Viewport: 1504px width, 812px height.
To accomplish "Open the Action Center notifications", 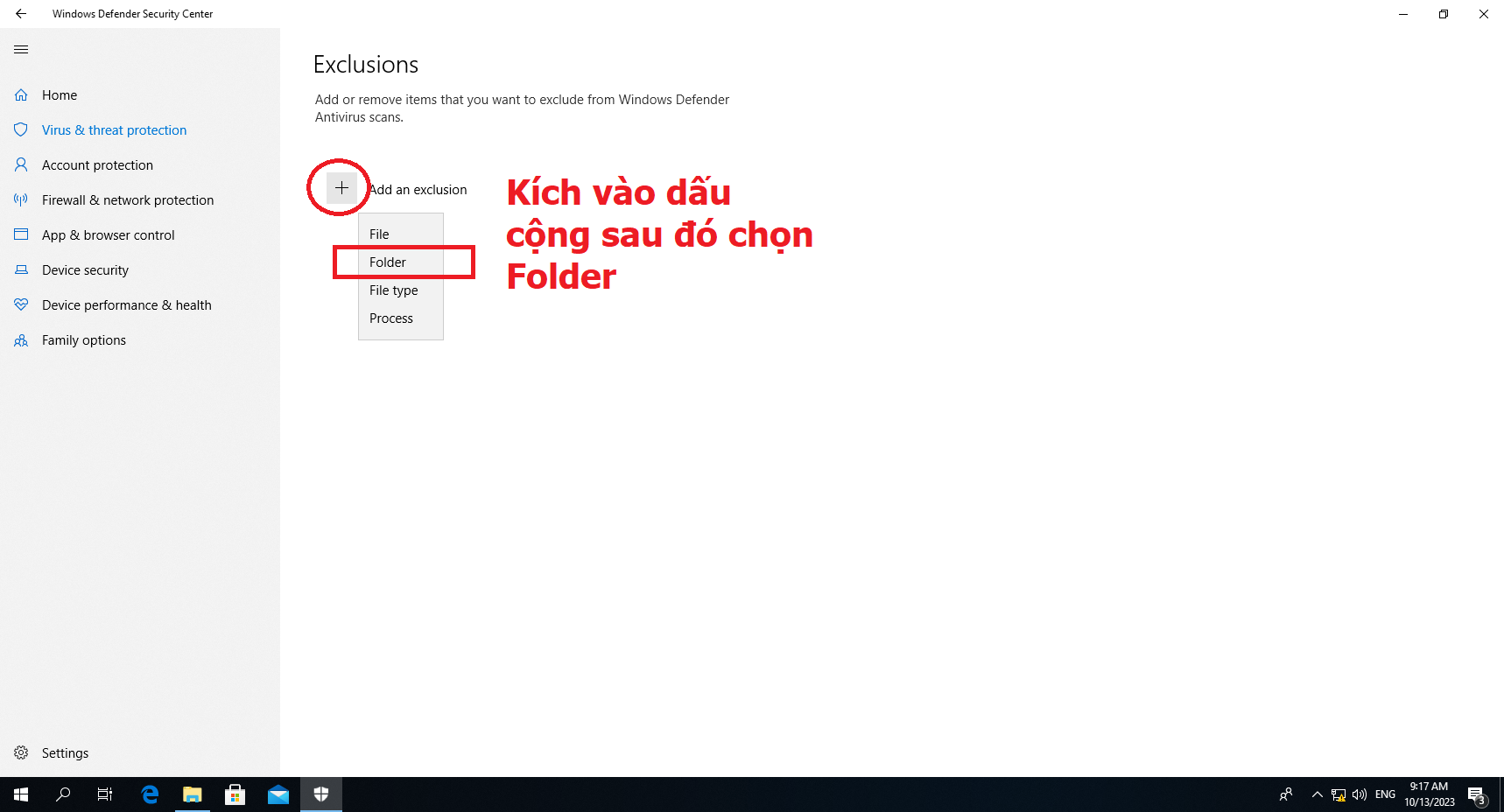I will [x=1478, y=794].
